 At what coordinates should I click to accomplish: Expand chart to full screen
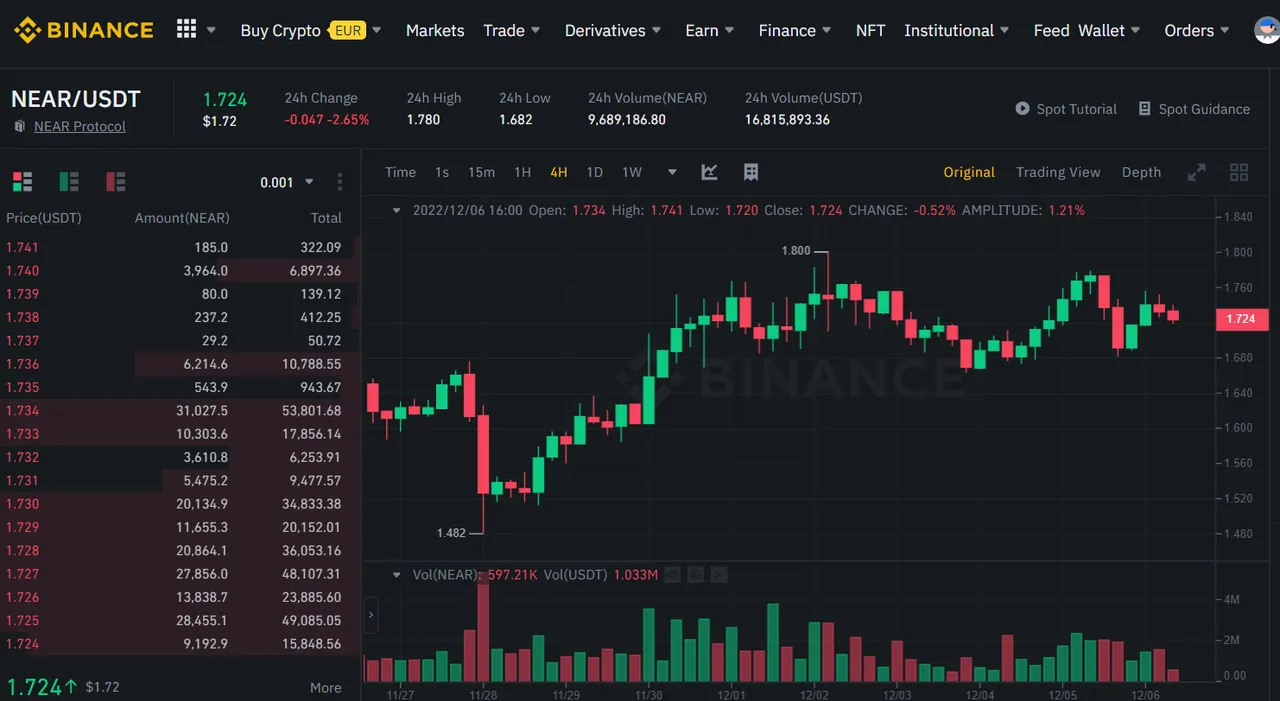(x=1196, y=172)
